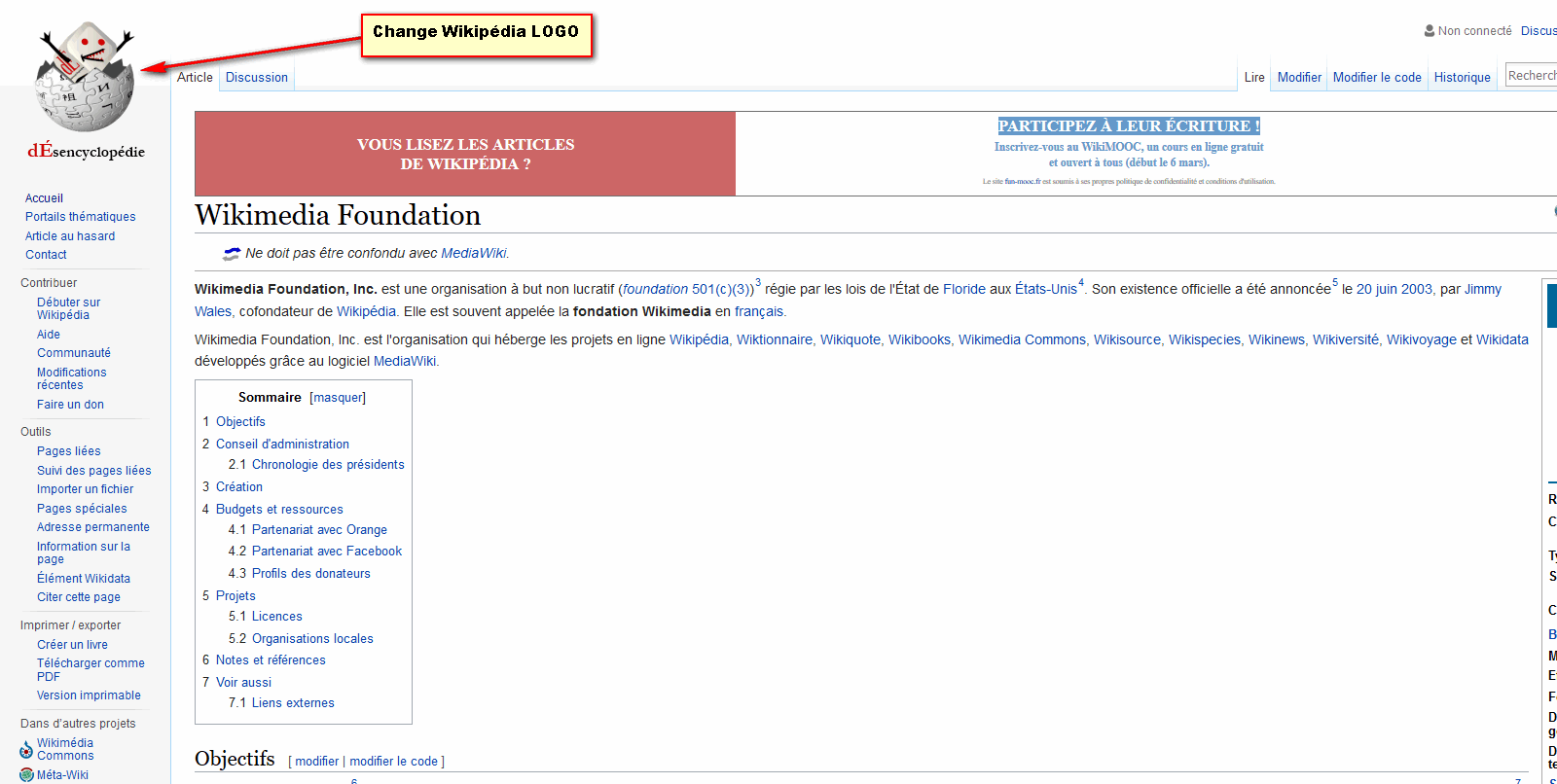Click modifier le code next to Objectifs
The width and height of the screenshot is (1557, 784).
[x=393, y=762]
